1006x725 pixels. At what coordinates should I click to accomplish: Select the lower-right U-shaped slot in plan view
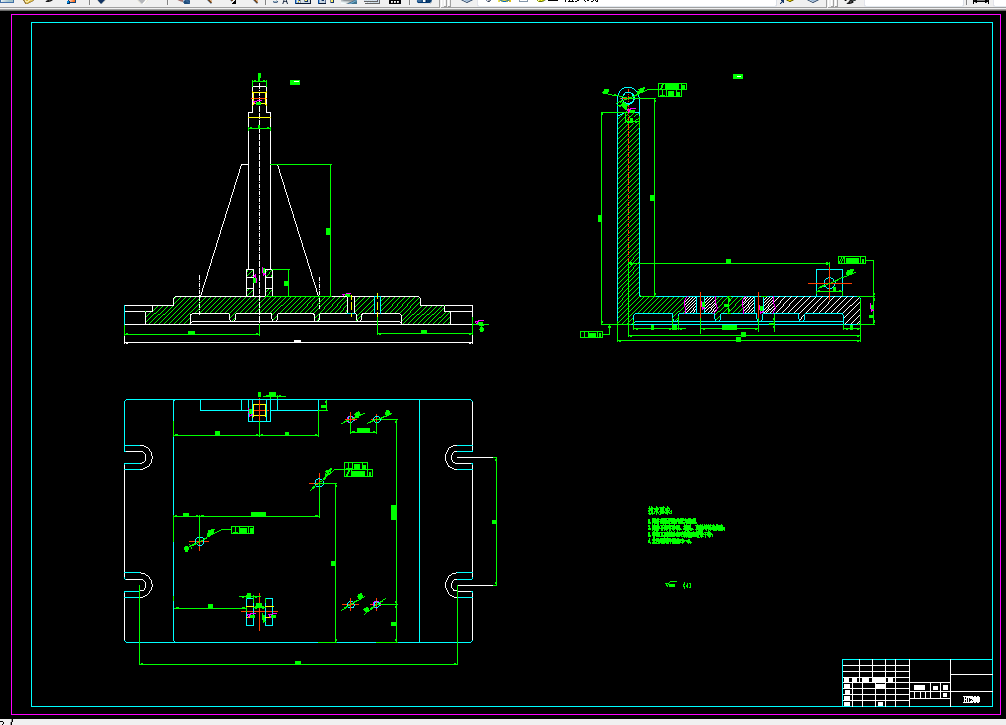[x=459, y=585]
